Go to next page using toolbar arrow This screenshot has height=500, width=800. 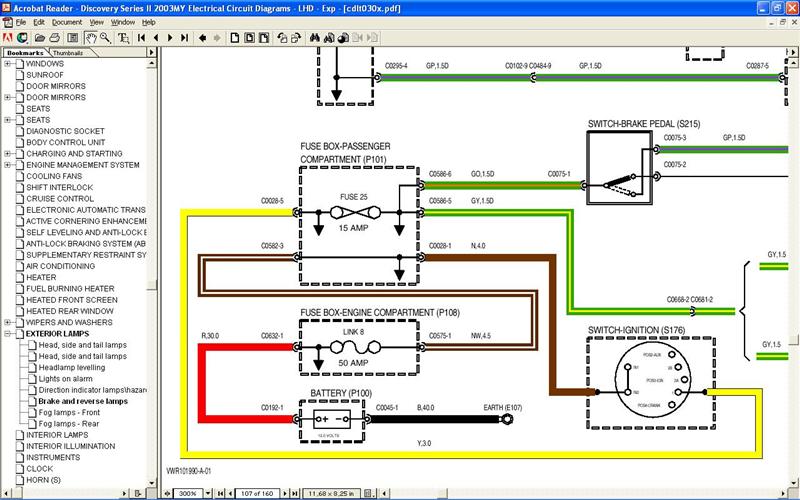170,38
